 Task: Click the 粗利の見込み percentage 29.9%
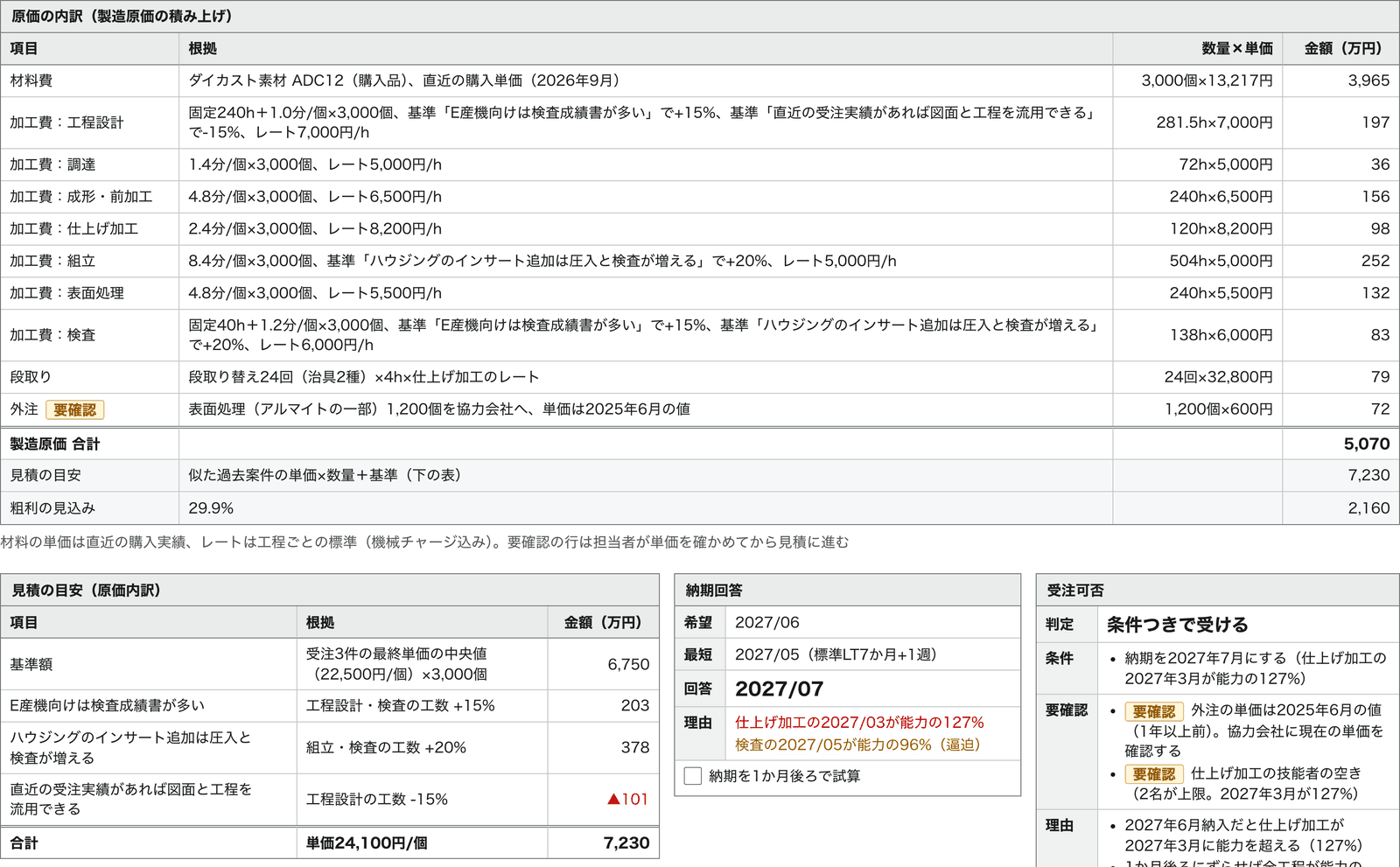pyautogui.click(x=211, y=508)
